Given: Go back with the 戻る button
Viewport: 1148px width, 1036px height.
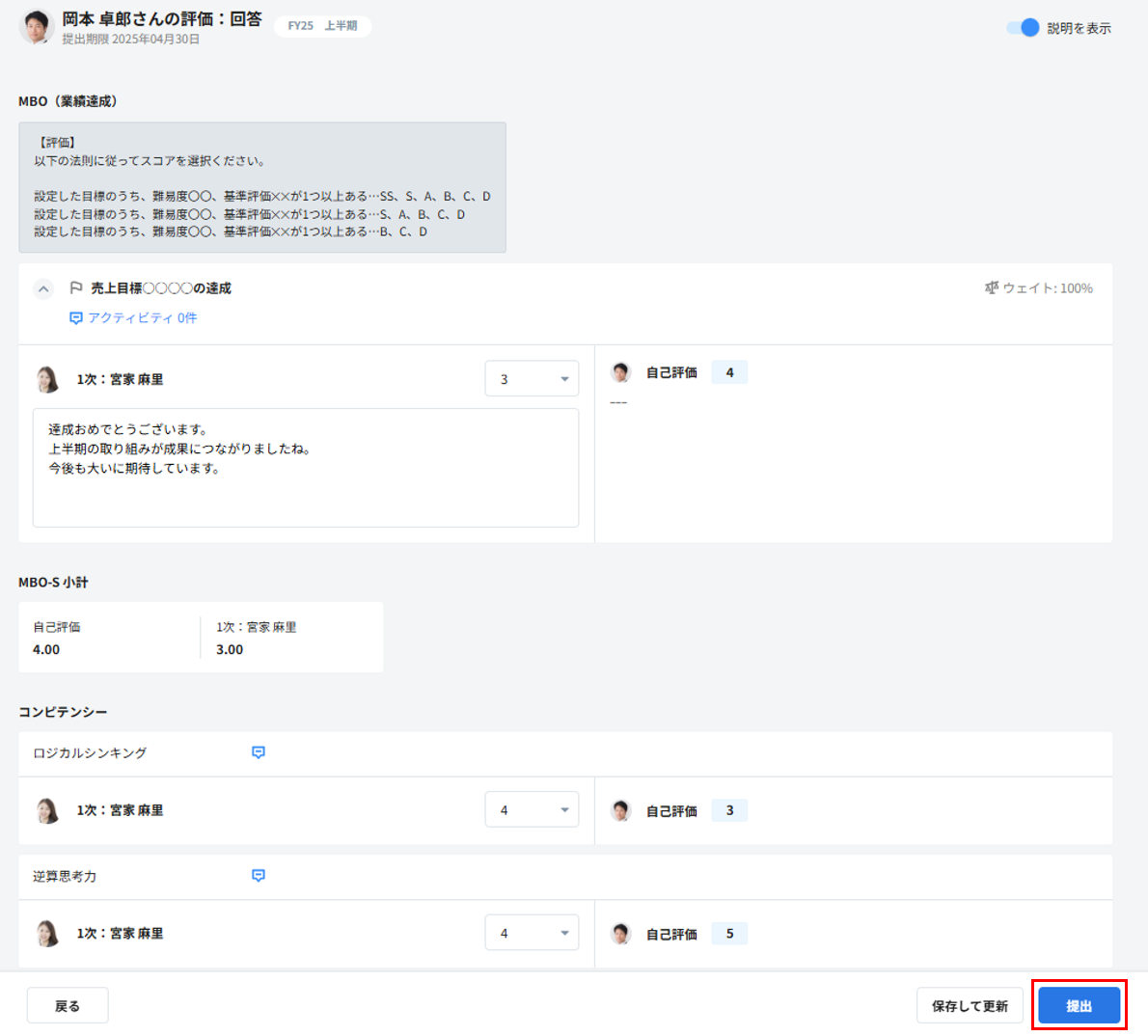Looking at the screenshot, I should point(68,1006).
